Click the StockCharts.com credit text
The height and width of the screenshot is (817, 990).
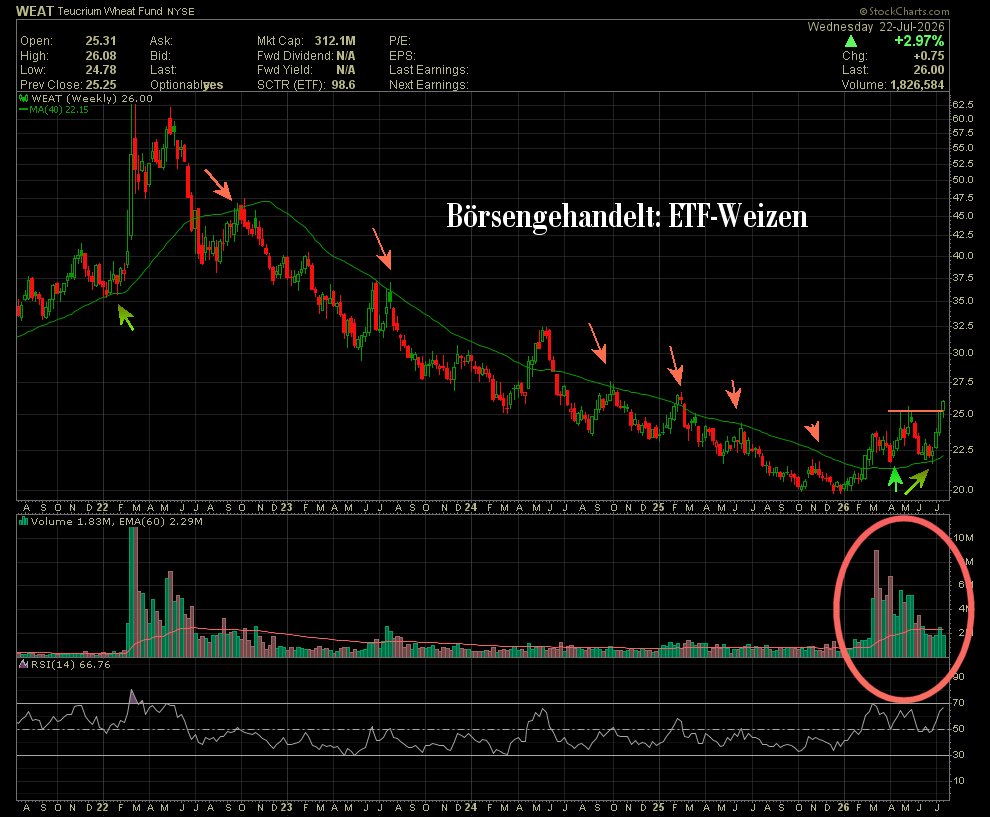coord(904,11)
